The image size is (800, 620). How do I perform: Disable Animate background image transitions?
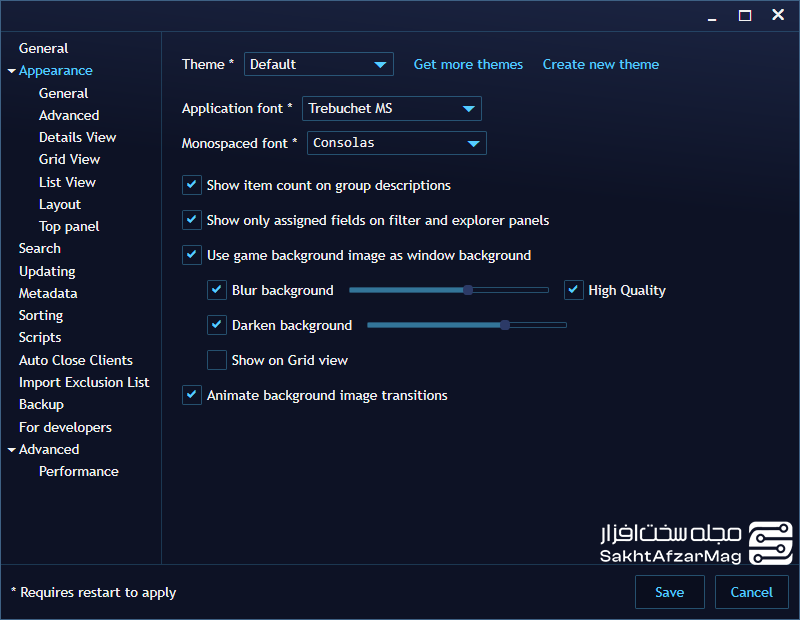tap(191, 395)
